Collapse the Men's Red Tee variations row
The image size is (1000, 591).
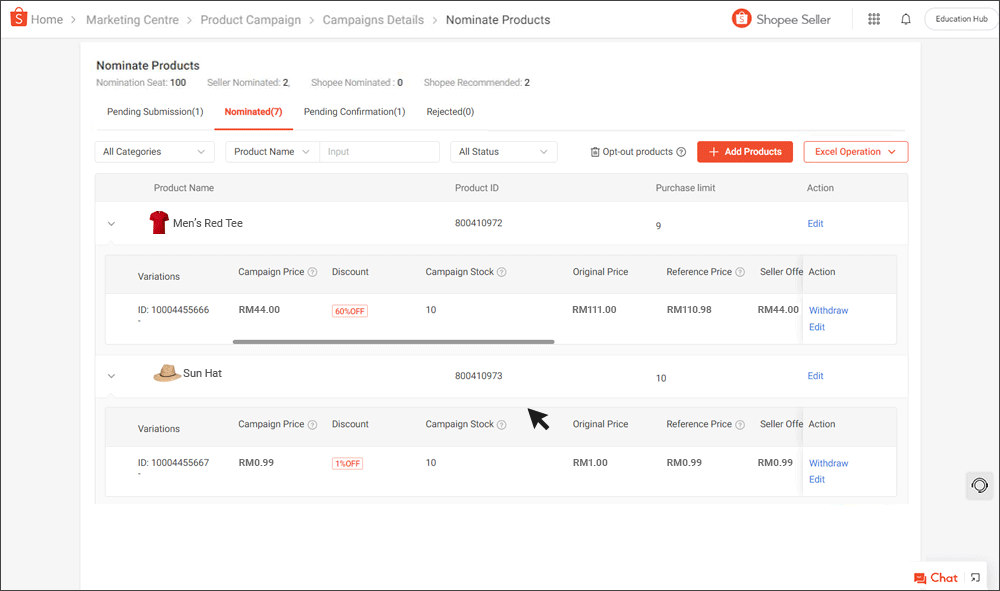[112, 223]
